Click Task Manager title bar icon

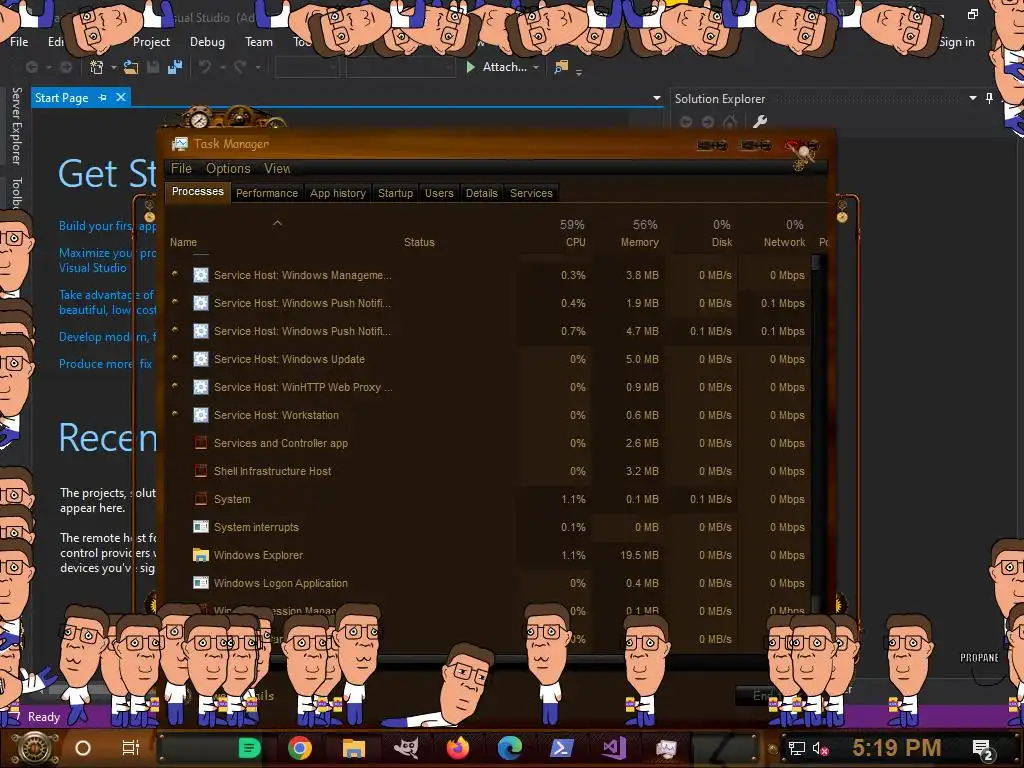[x=180, y=144]
